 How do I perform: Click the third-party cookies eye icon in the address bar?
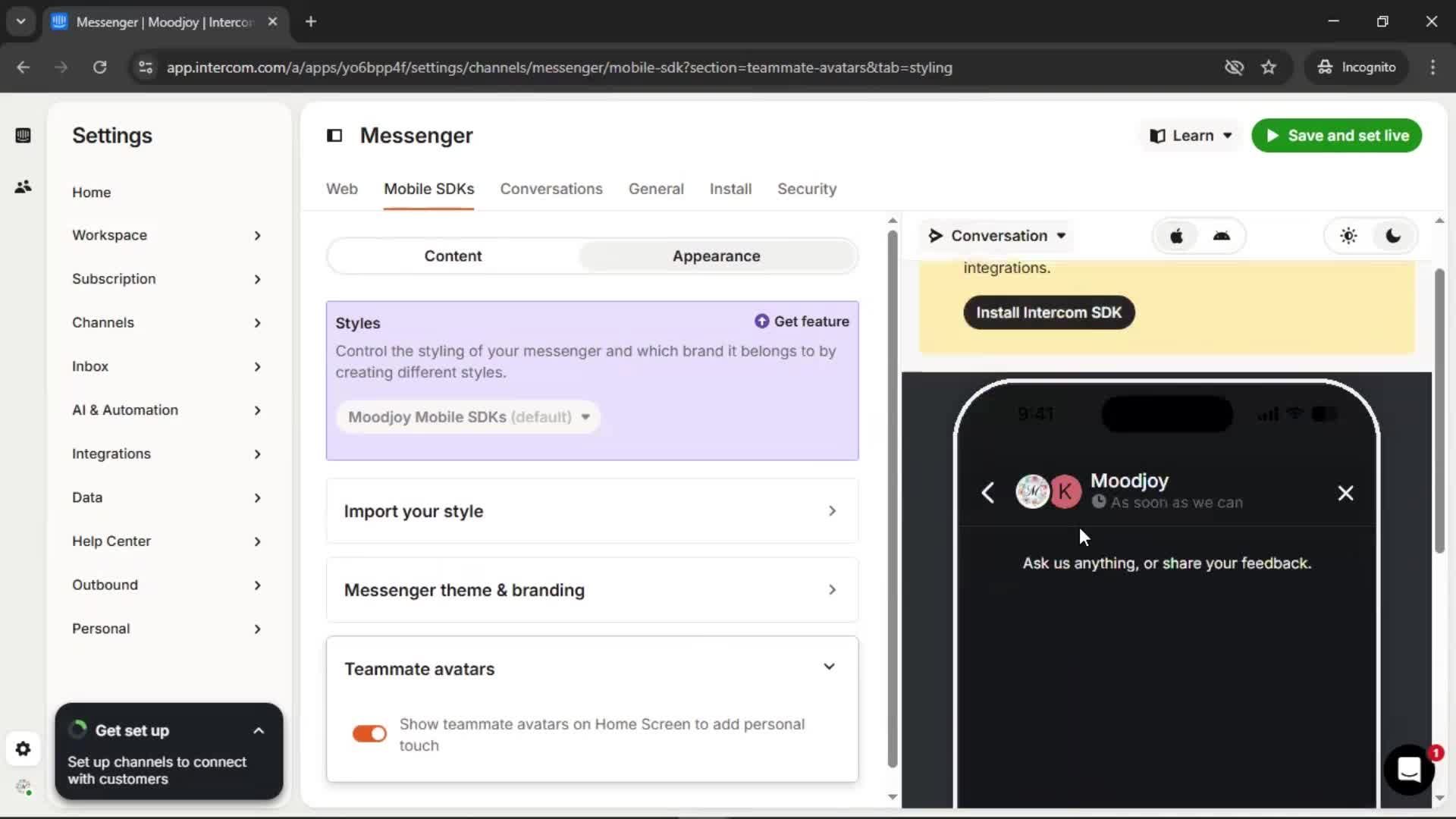pyautogui.click(x=1234, y=67)
